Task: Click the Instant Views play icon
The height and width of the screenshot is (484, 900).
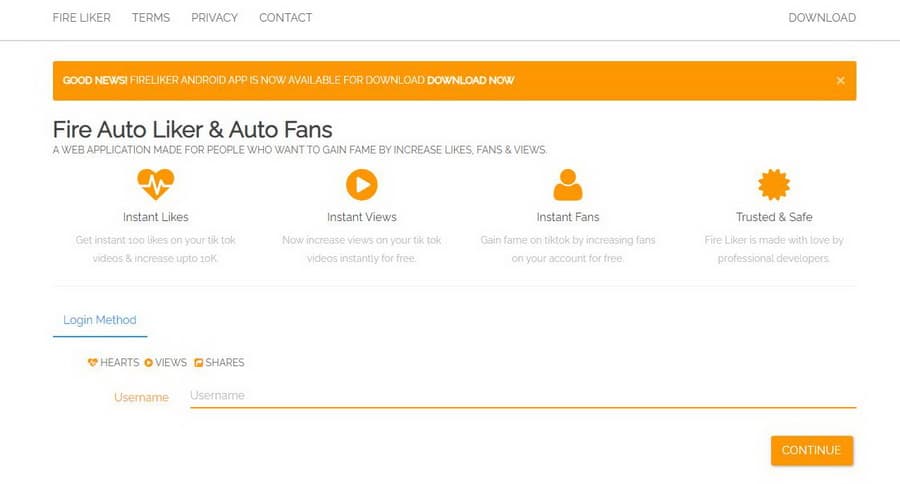Action: coord(362,184)
